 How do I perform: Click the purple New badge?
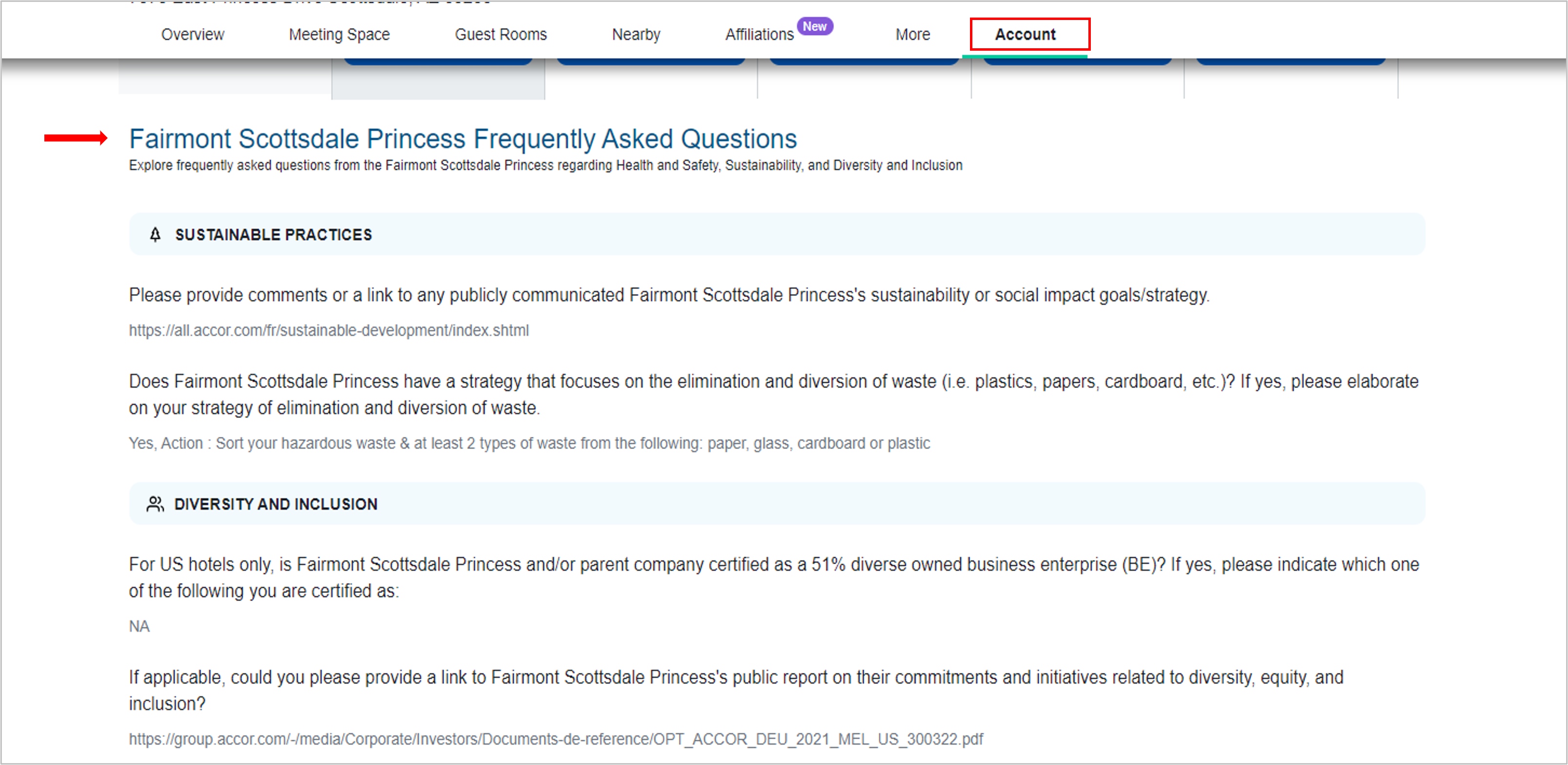tap(814, 26)
